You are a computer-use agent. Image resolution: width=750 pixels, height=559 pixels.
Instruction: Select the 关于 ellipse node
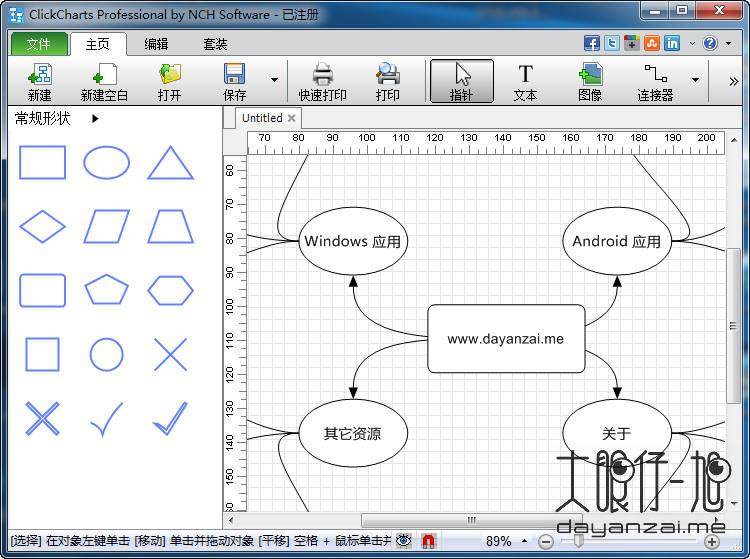tap(617, 433)
